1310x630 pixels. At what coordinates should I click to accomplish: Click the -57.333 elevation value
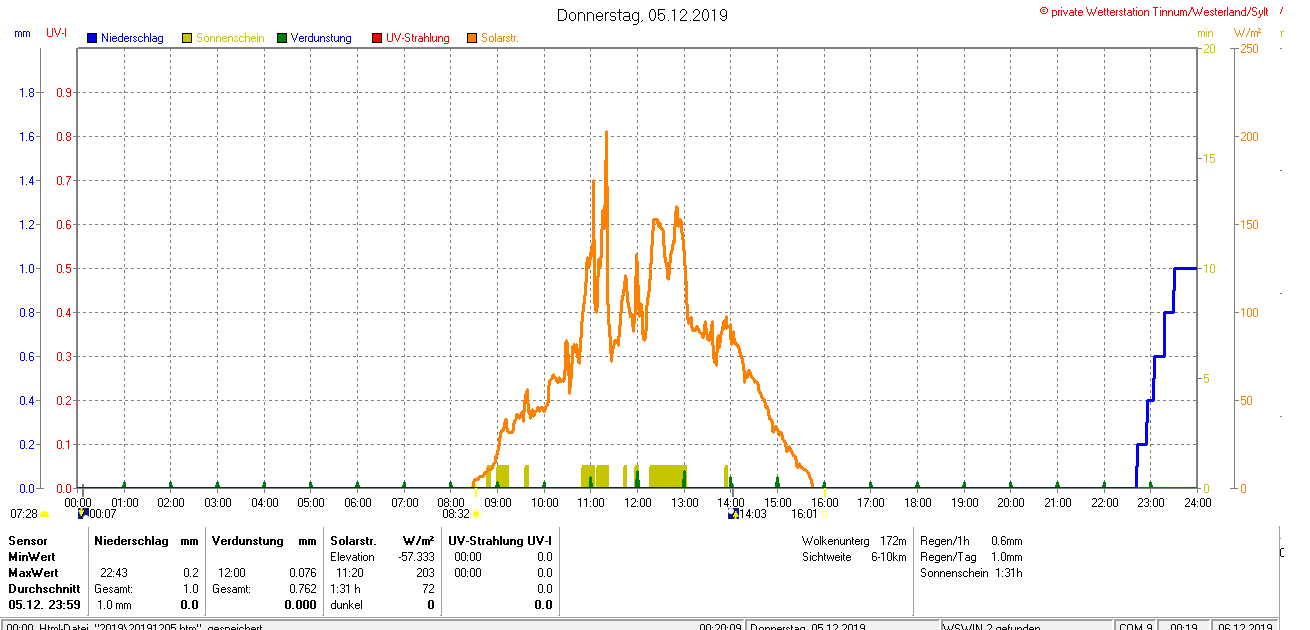pos(414,556)
